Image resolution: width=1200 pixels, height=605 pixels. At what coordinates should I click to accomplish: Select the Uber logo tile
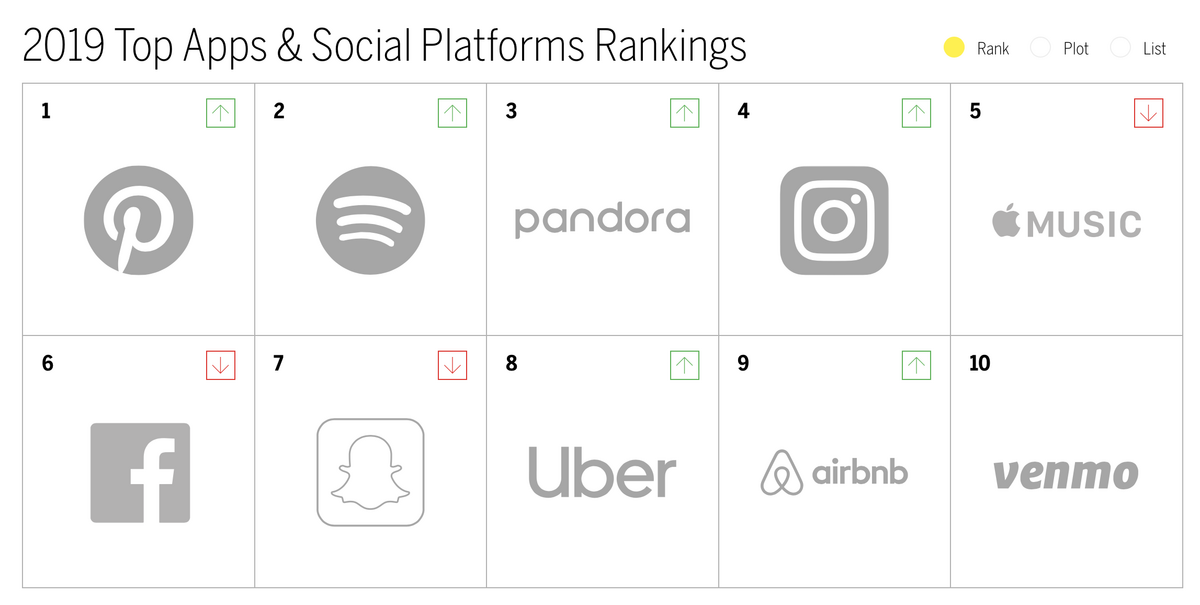pos(602,472)
